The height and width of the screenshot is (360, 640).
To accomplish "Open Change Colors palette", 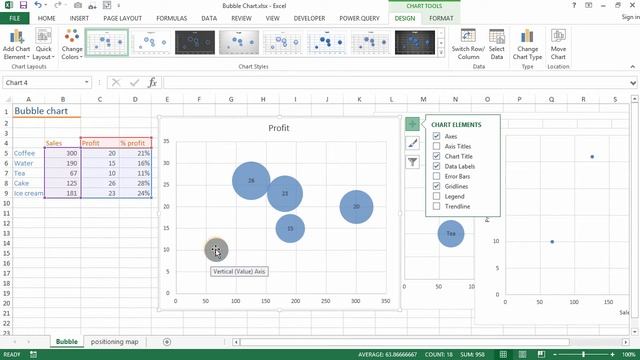I will 72,45.
